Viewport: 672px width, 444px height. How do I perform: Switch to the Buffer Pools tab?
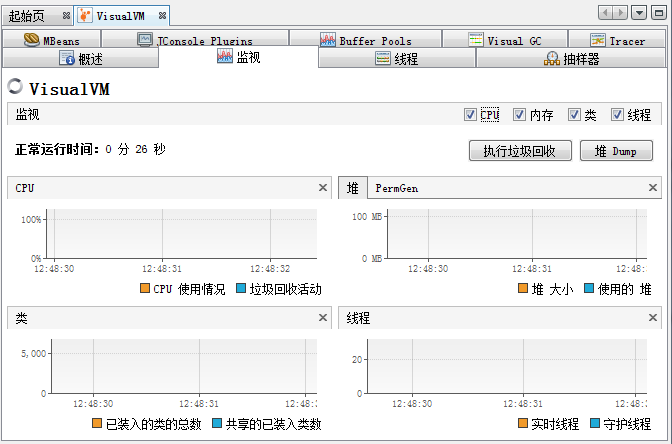pos(366,39)
